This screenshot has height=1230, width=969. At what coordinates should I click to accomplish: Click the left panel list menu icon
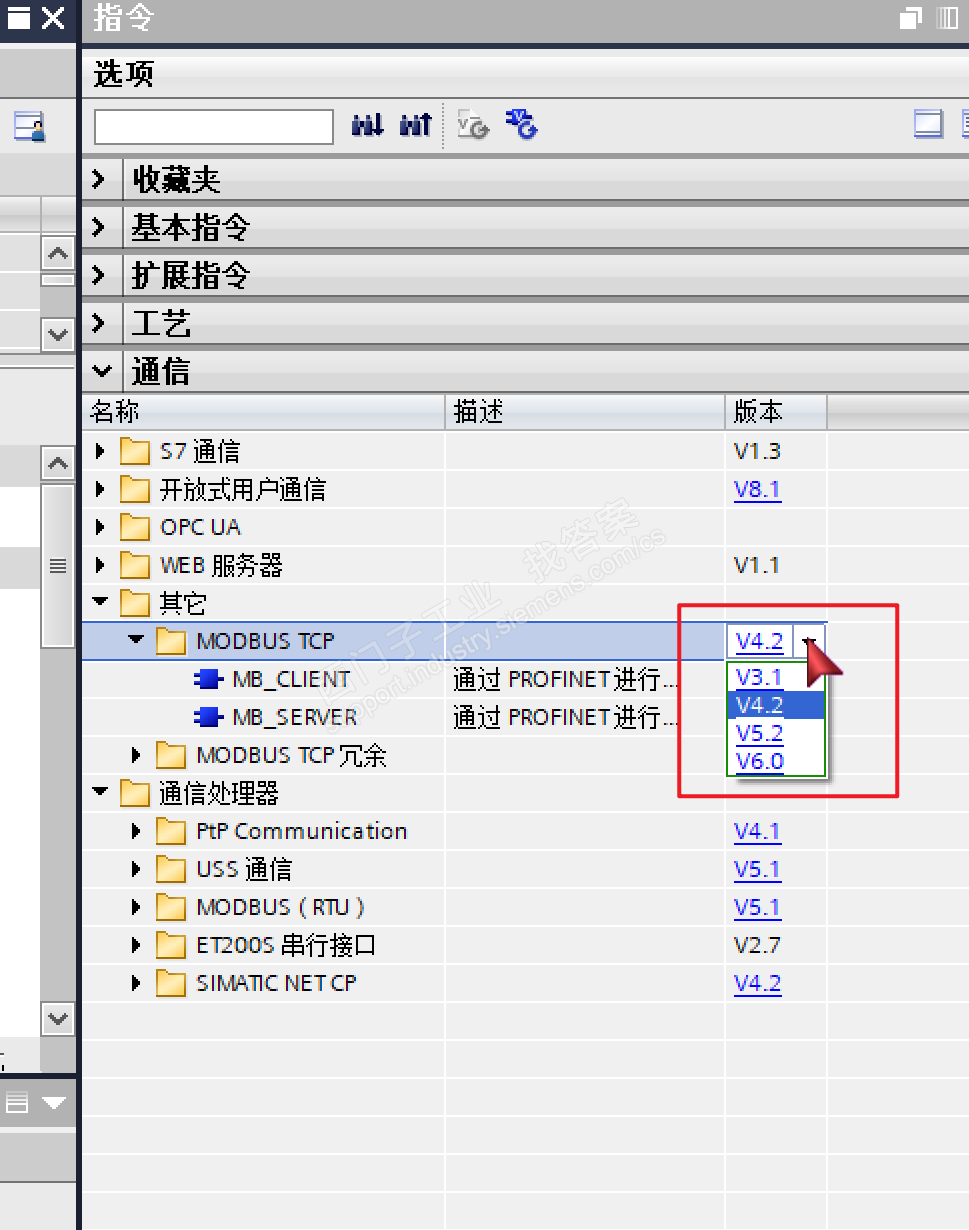17,1103
